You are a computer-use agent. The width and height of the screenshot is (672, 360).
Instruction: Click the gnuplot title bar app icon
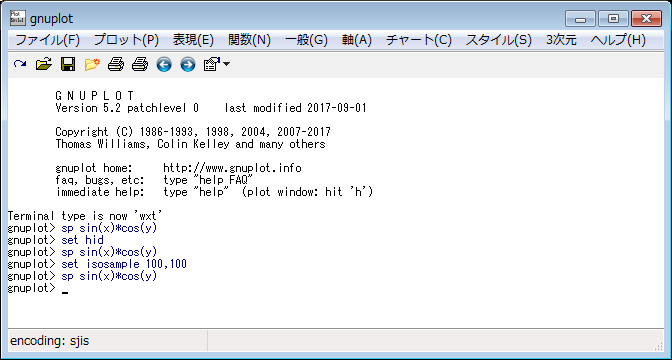pyautogui.click(x=18, y=18)
